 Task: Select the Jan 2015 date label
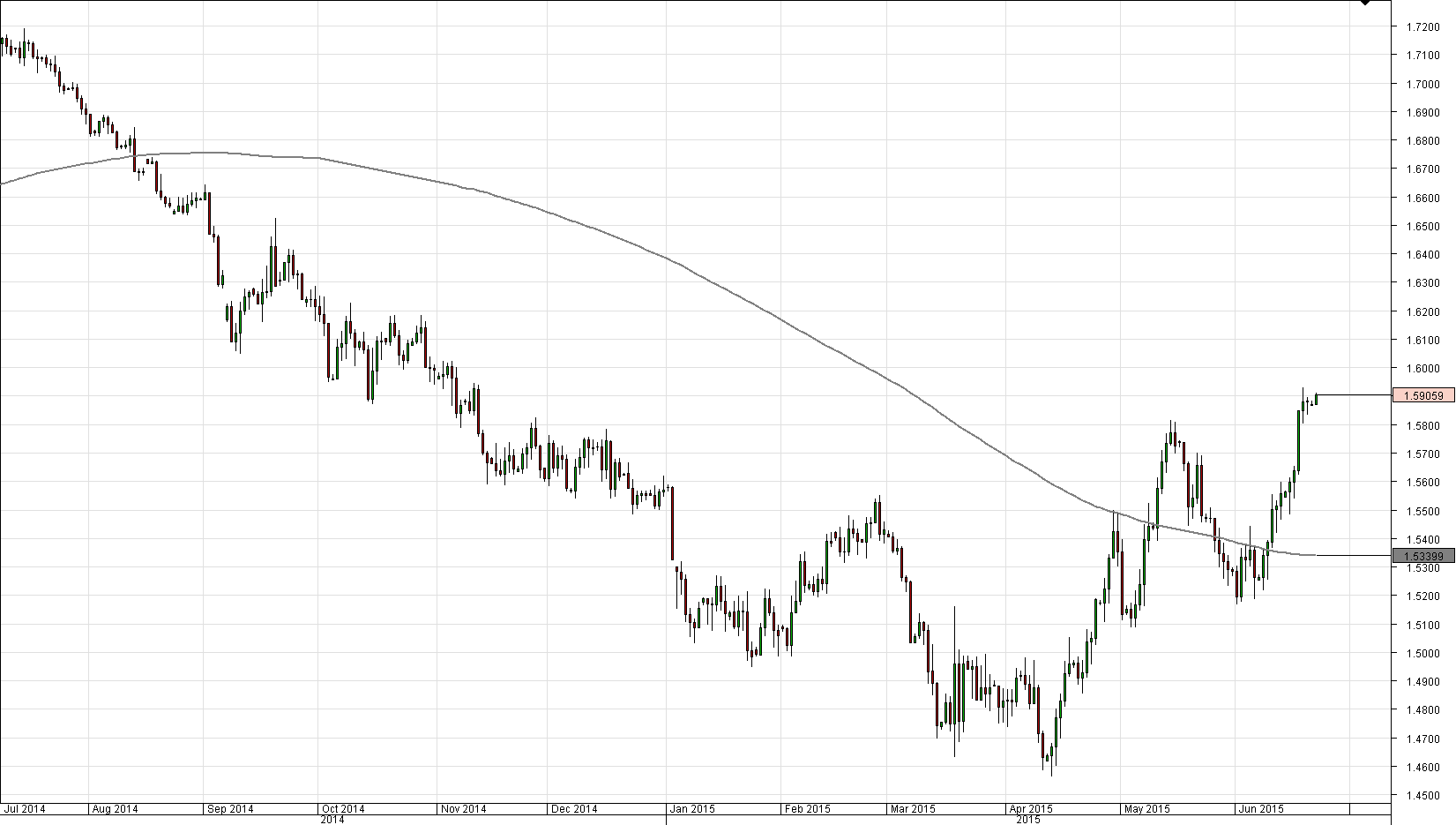(x=692, y=808)
